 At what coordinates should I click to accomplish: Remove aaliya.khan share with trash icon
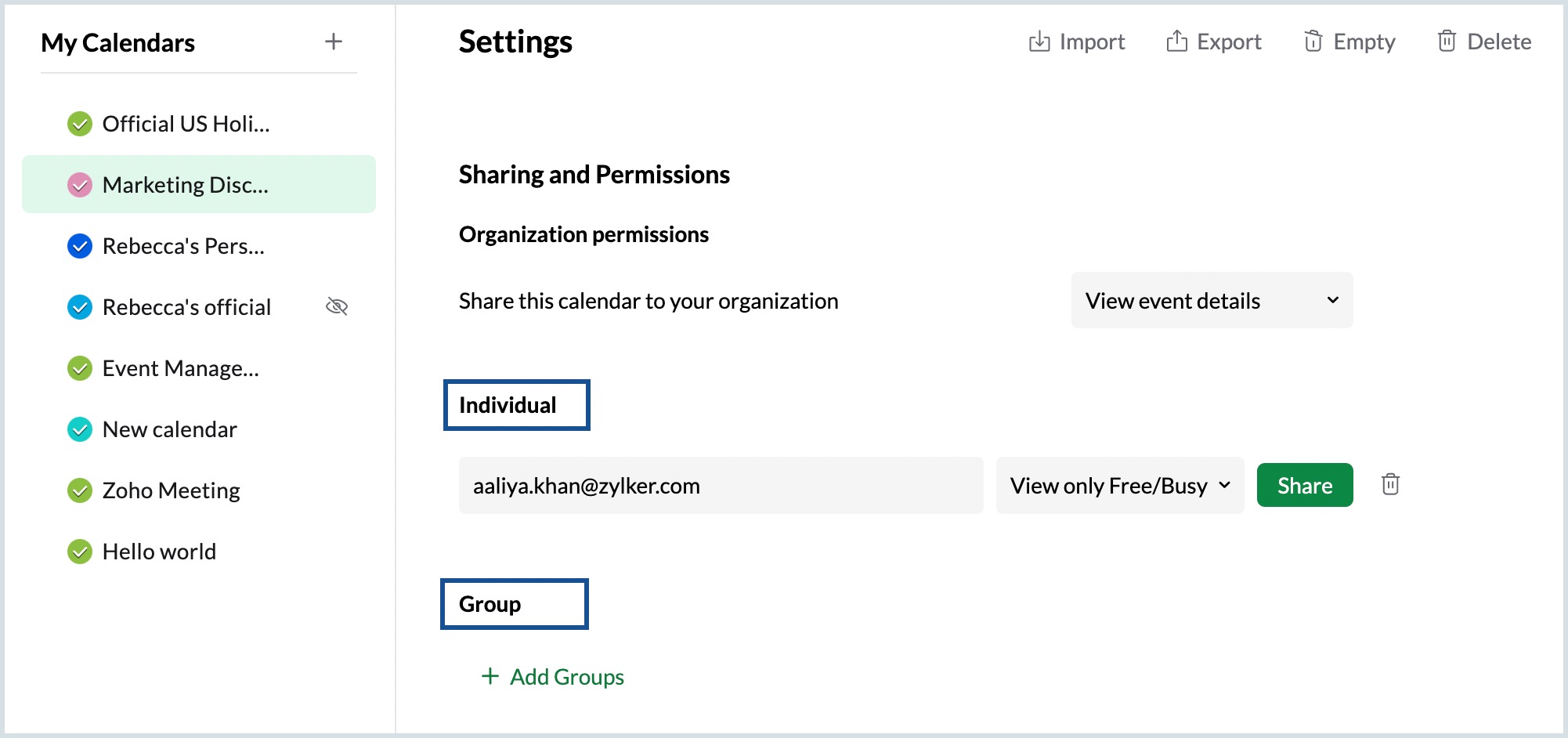(x=1390, y=485)
